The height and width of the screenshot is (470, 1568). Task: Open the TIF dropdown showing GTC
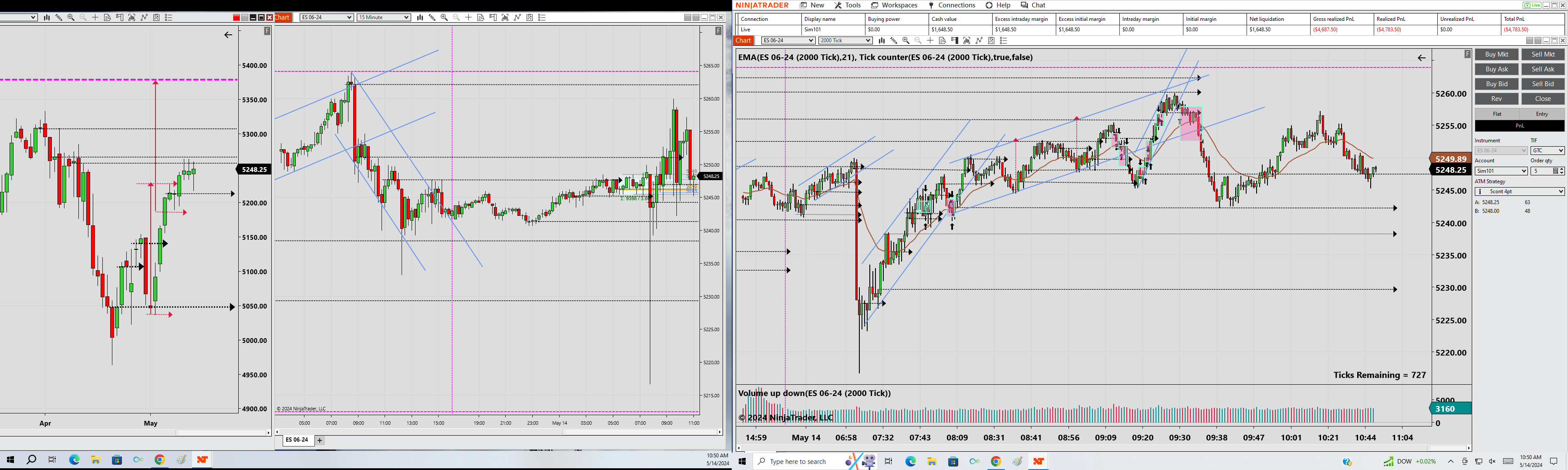pyautogui.click(x=1547, y=150)
